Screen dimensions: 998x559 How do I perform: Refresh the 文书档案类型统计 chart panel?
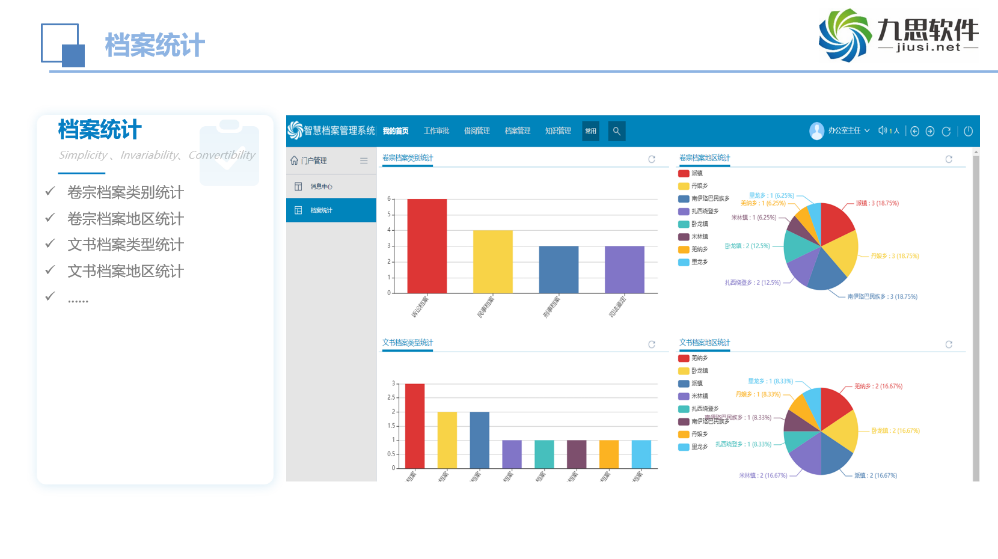(x=652, y=344)
